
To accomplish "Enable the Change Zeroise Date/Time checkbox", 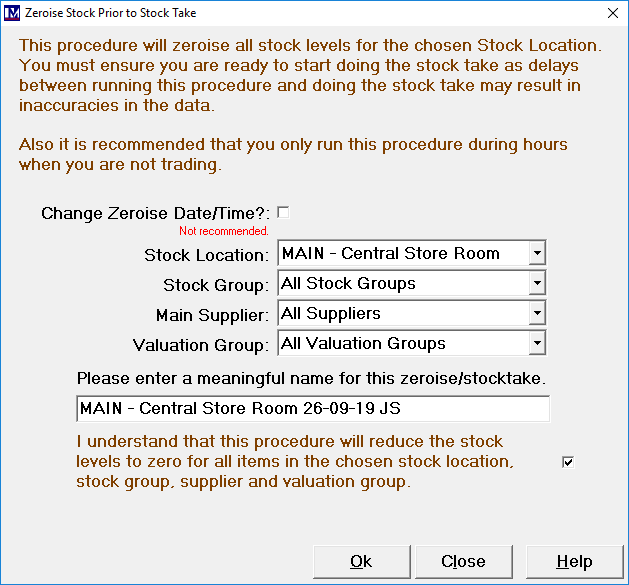I will (x=284, y=212).
